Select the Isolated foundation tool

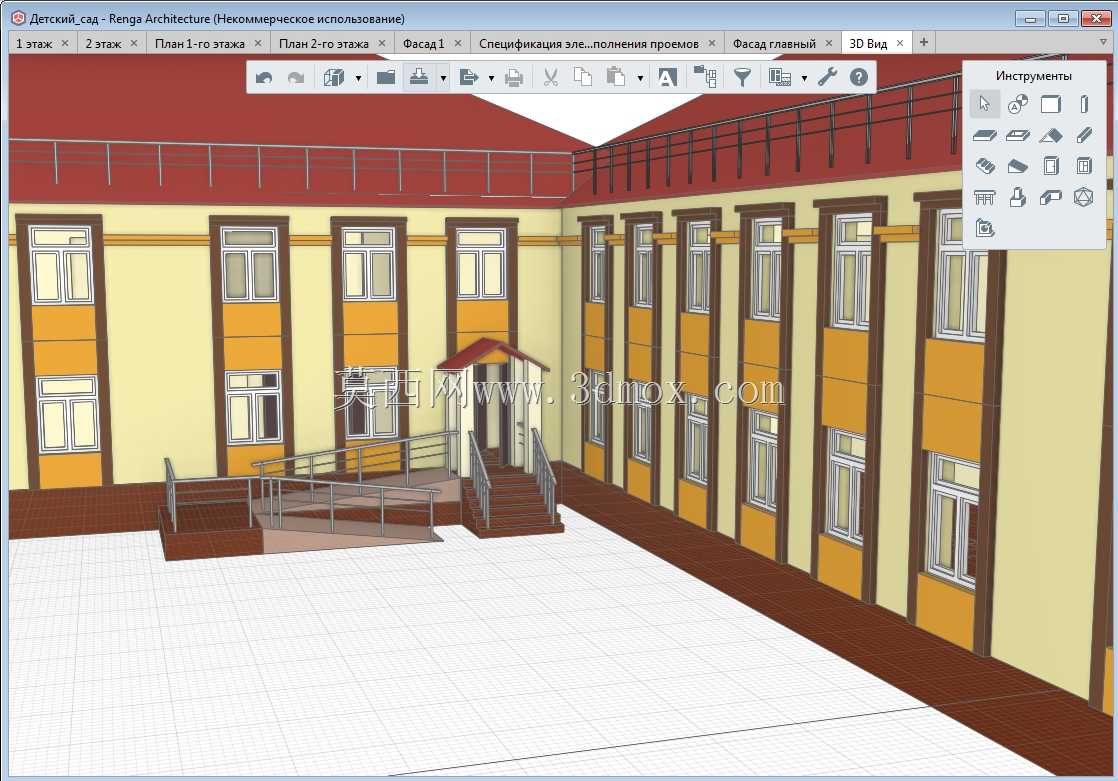[x=1017, y=197]
